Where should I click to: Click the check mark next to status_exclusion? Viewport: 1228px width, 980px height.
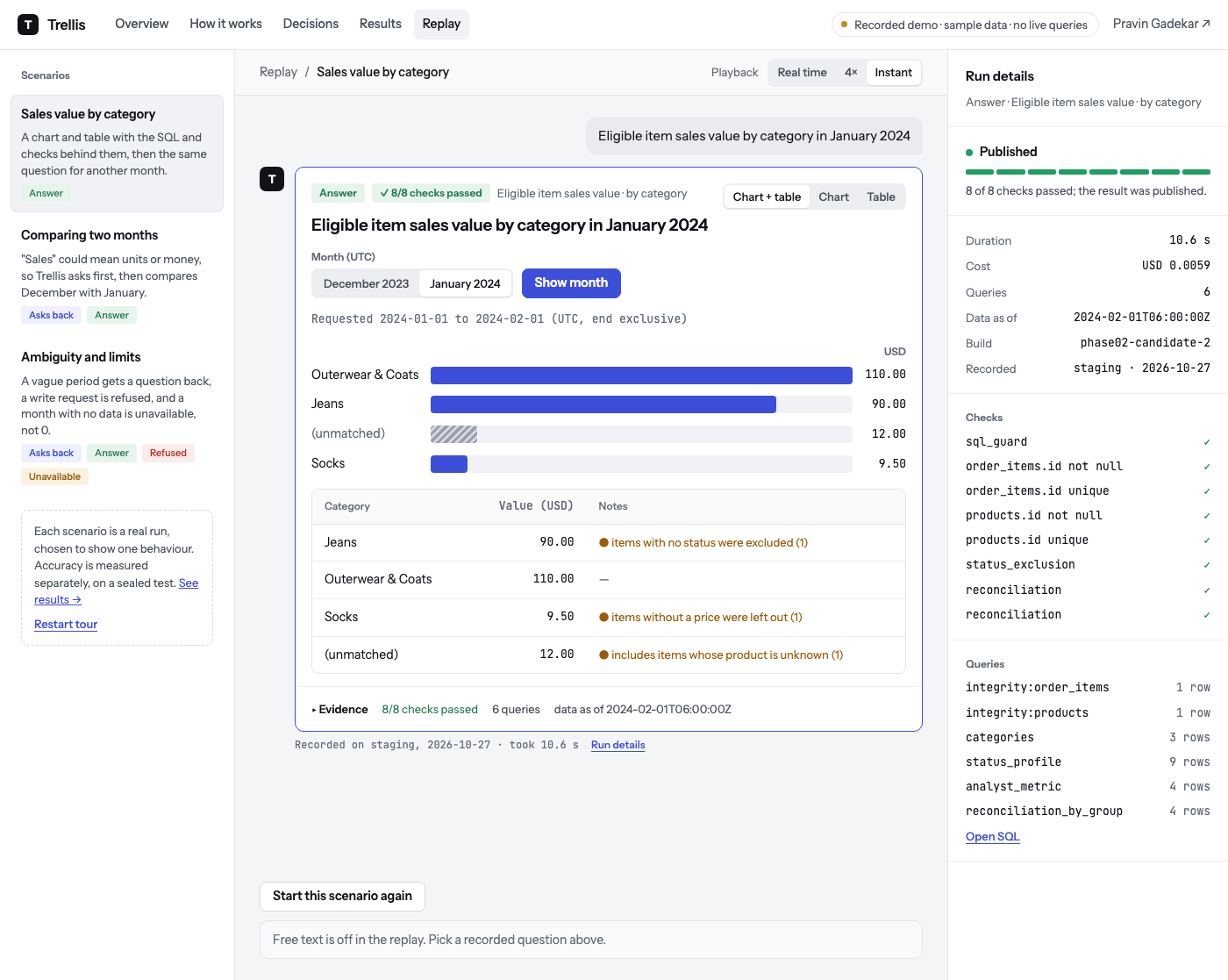tap(1207, 565)
